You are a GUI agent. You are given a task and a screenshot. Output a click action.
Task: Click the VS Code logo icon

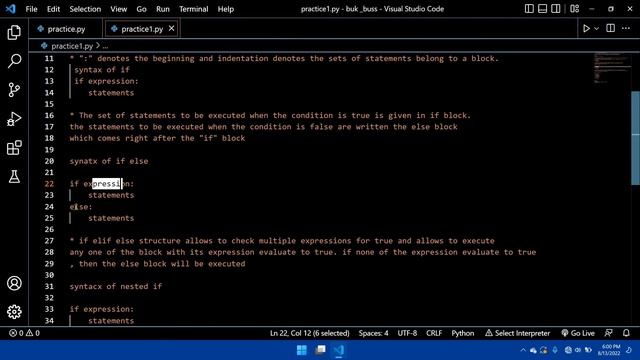click(11, 9)
